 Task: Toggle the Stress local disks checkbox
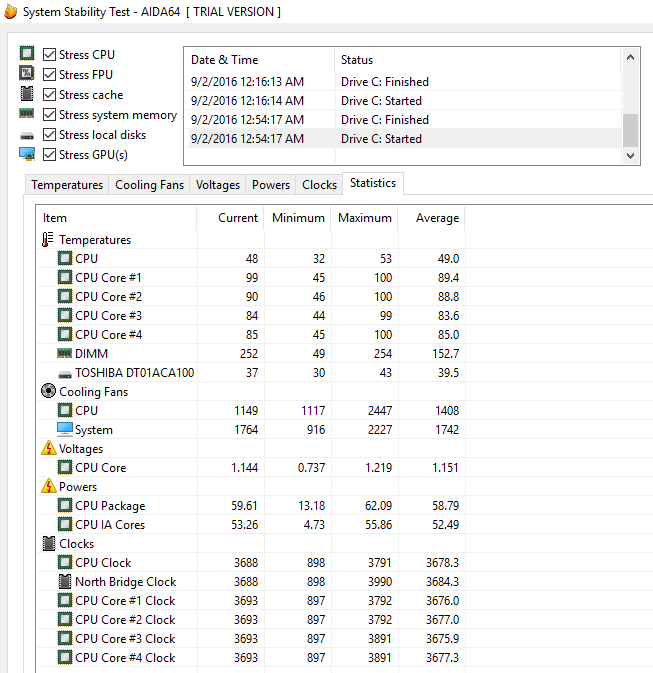(x=49, y=135)
